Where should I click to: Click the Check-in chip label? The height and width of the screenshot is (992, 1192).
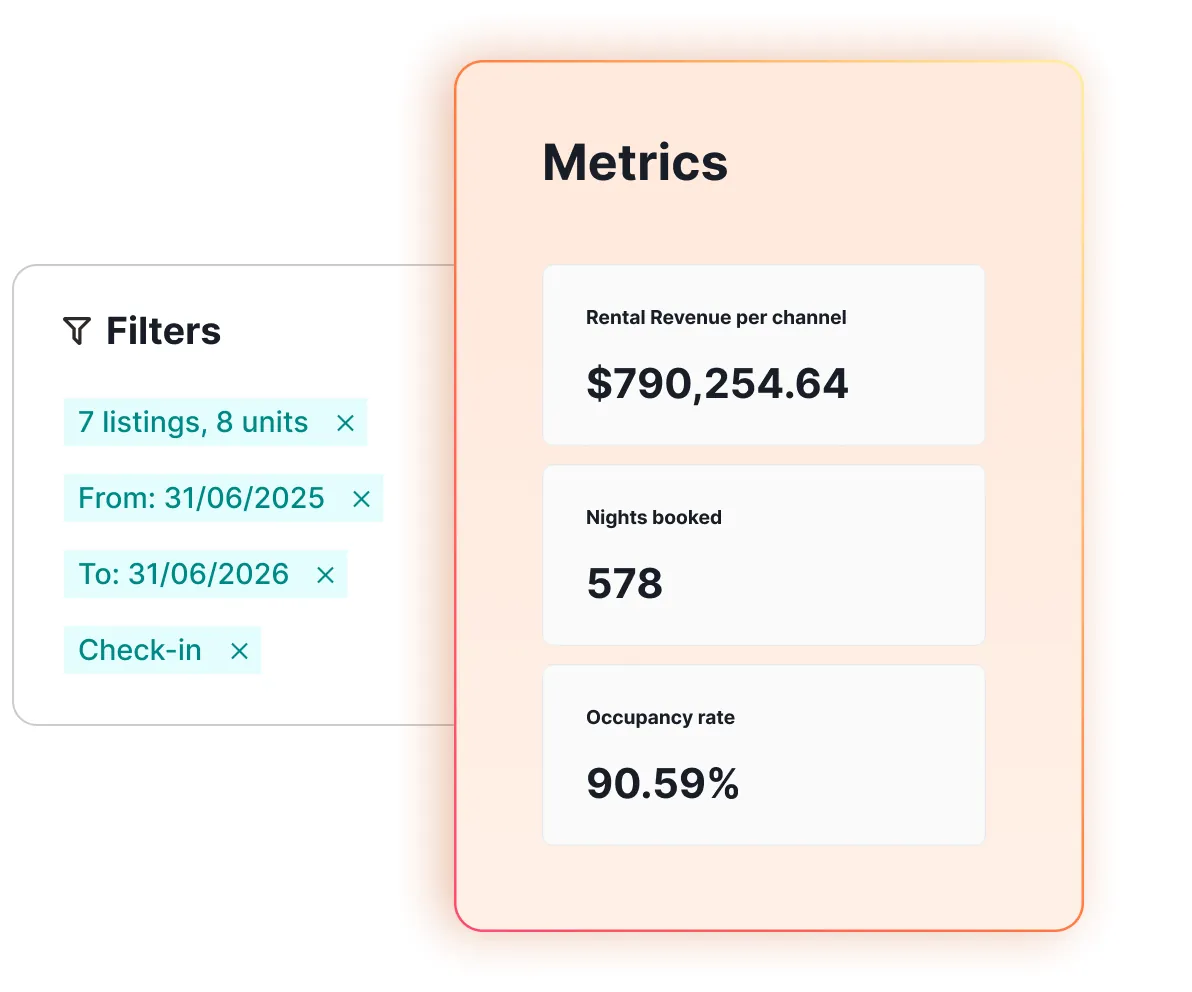point(140,650)
